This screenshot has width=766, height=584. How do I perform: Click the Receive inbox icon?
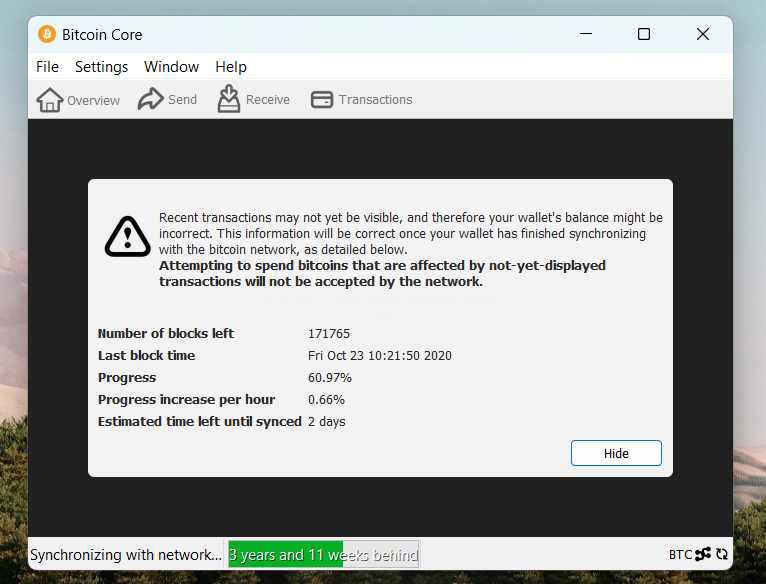point(229,99)
